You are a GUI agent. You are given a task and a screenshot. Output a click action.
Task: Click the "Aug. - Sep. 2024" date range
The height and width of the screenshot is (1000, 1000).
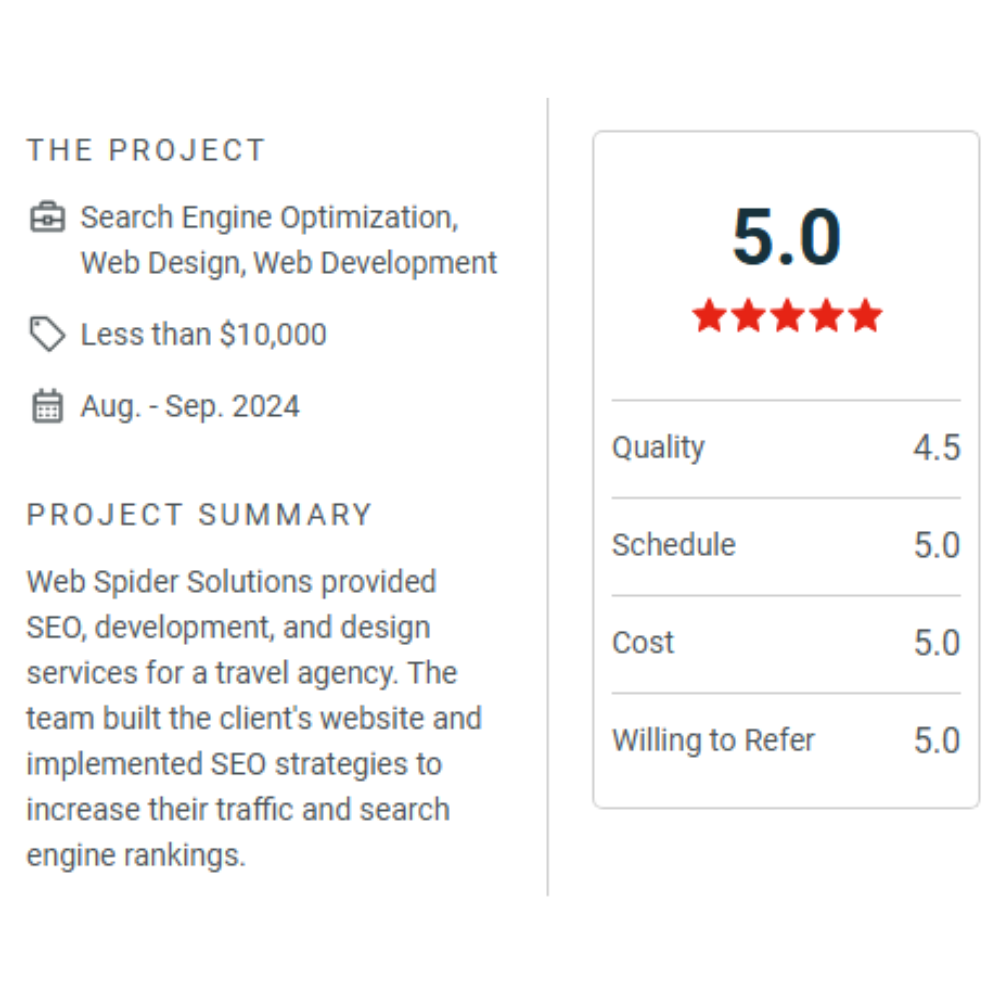190,406
